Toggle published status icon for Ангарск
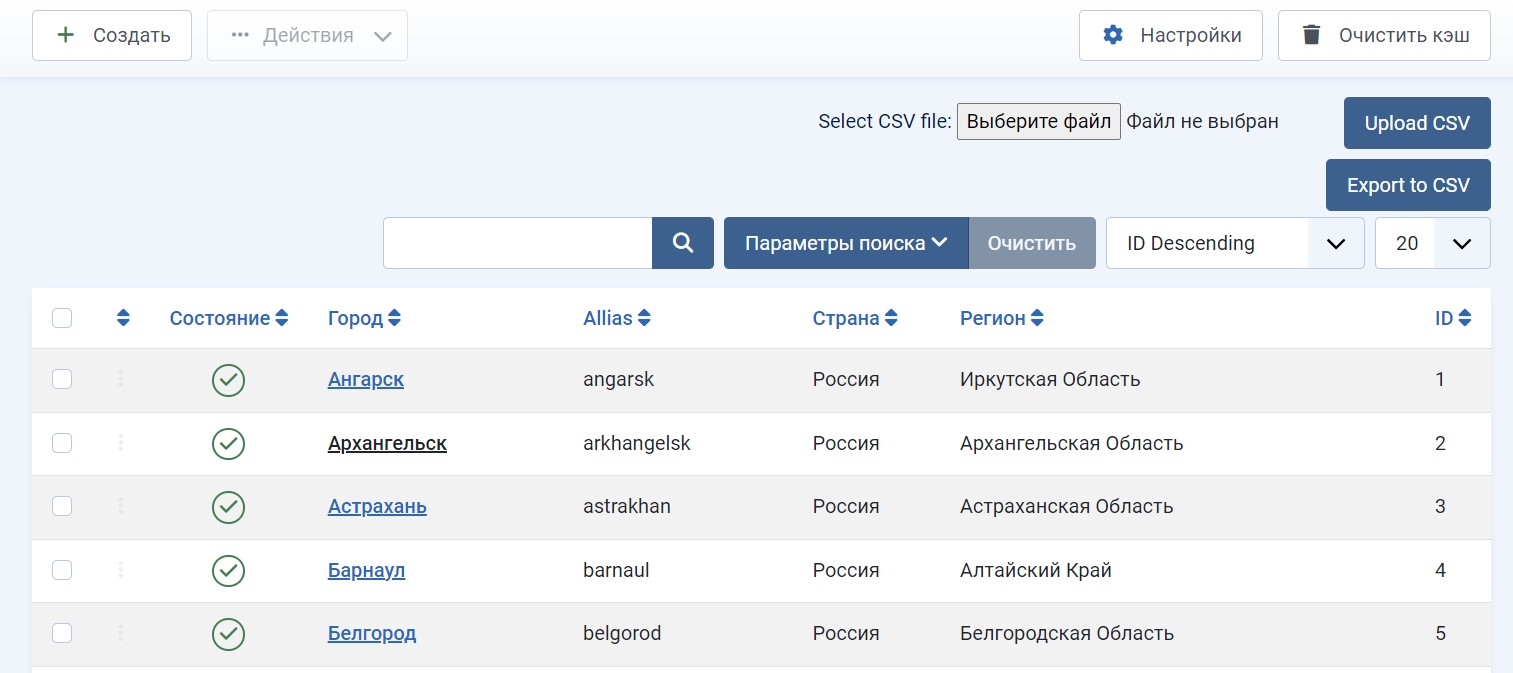Screen dimensions: 1513x673 coord(228,380)
